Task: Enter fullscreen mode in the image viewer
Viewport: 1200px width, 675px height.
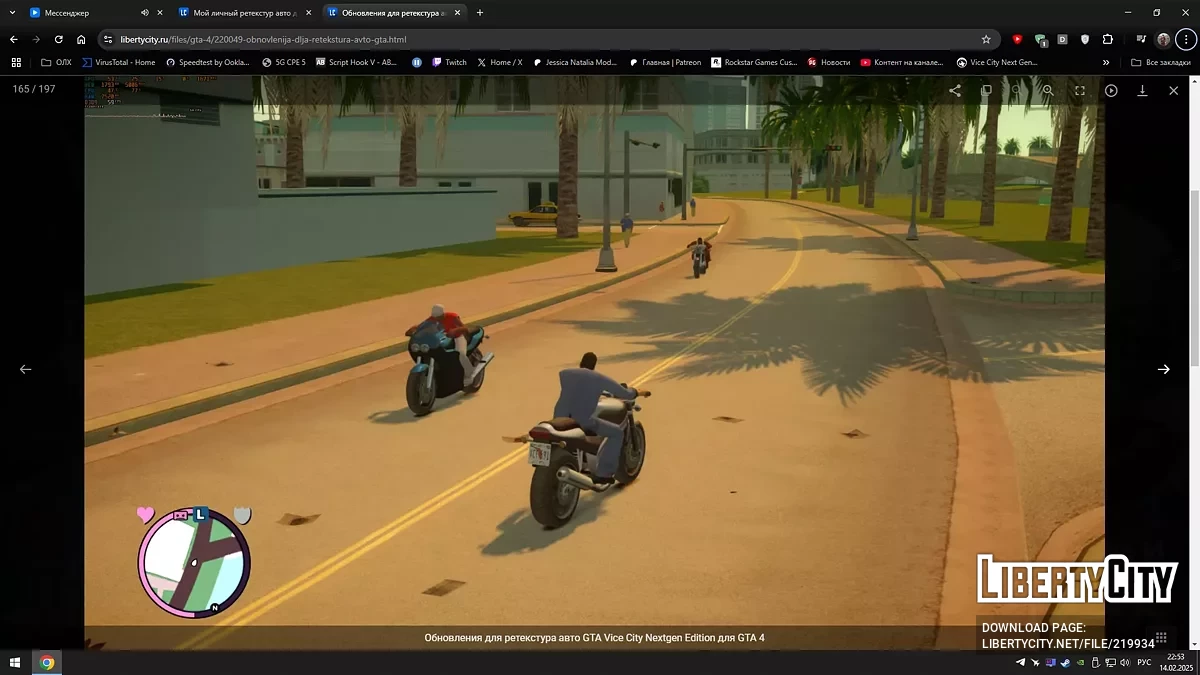Action: coord(1080,90)
